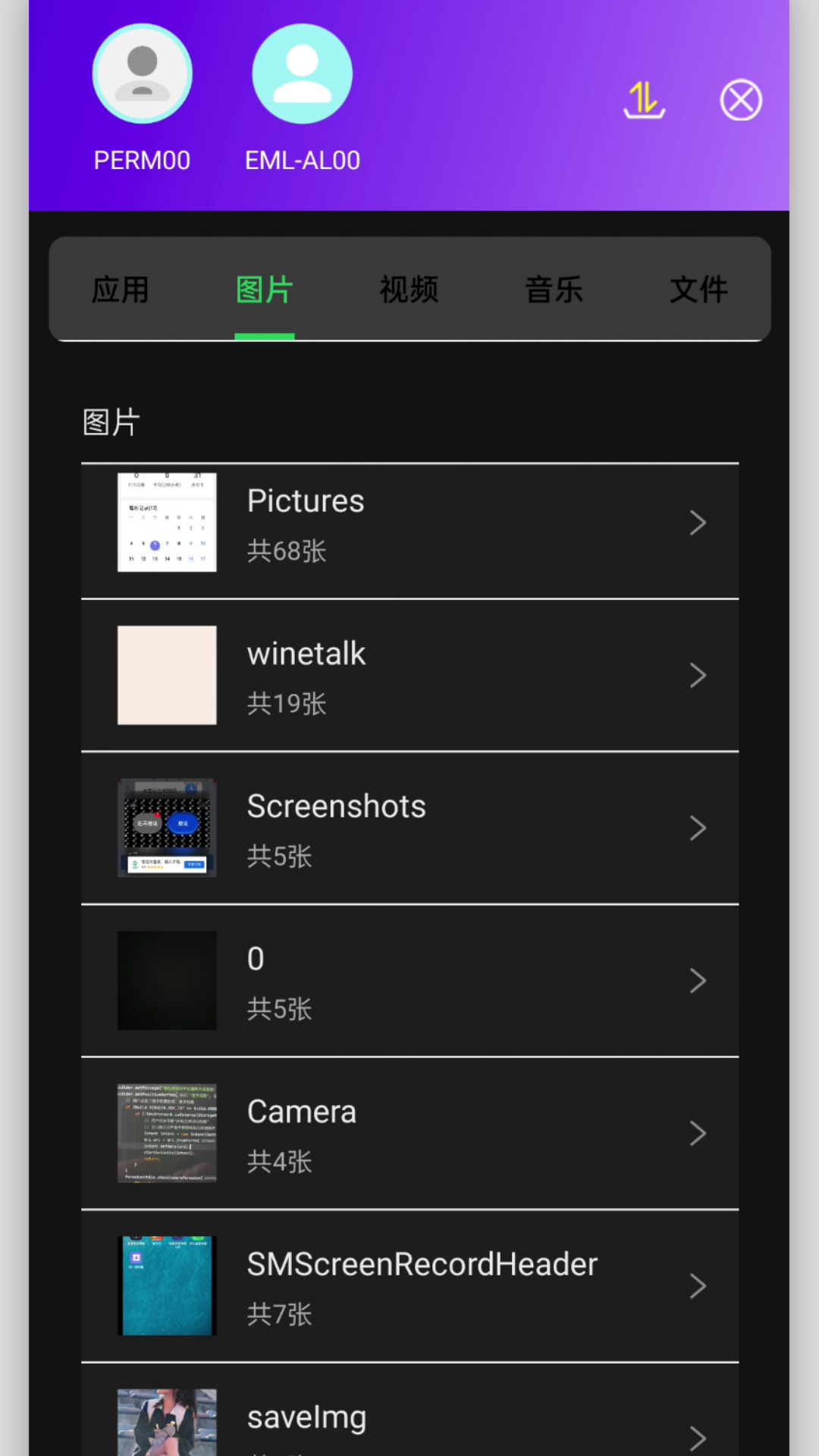The image size is (819, 1456).
Task: Close the connection with the X icon
Action: point(740,100)
